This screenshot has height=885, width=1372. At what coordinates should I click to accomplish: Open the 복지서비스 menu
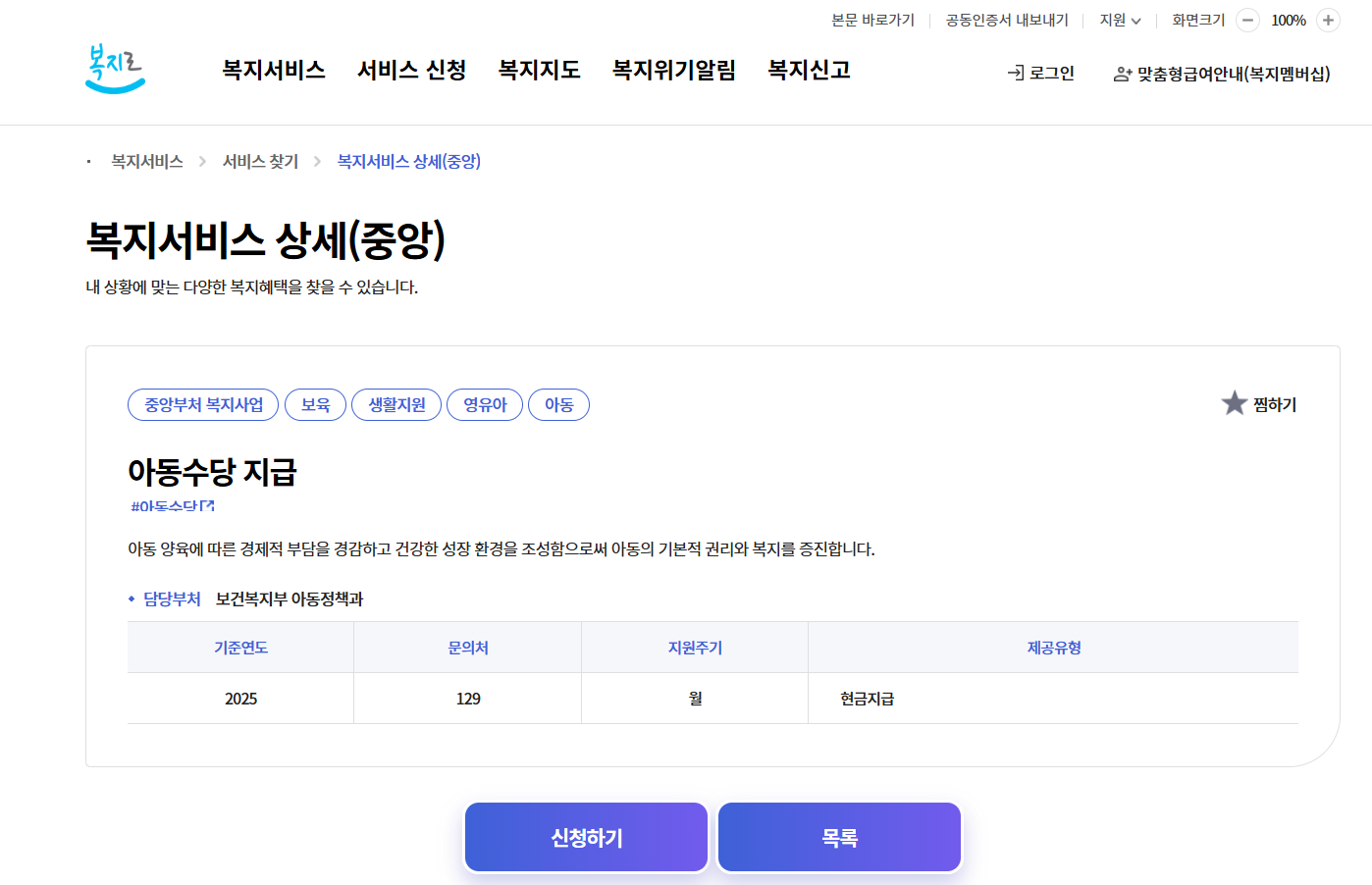pyautogui.click(x=274, y=70)
